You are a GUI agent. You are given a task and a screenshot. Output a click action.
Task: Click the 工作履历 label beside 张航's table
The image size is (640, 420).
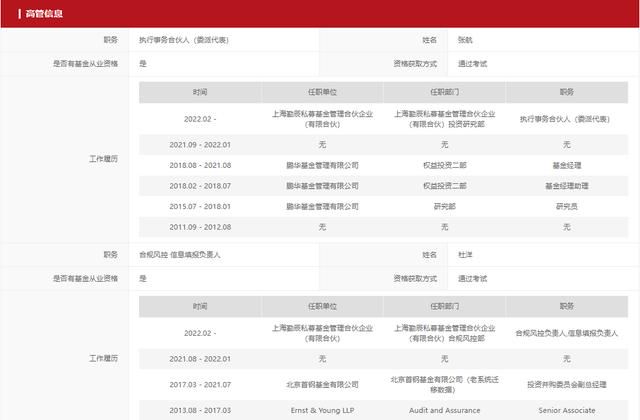(x=103, y=159)
